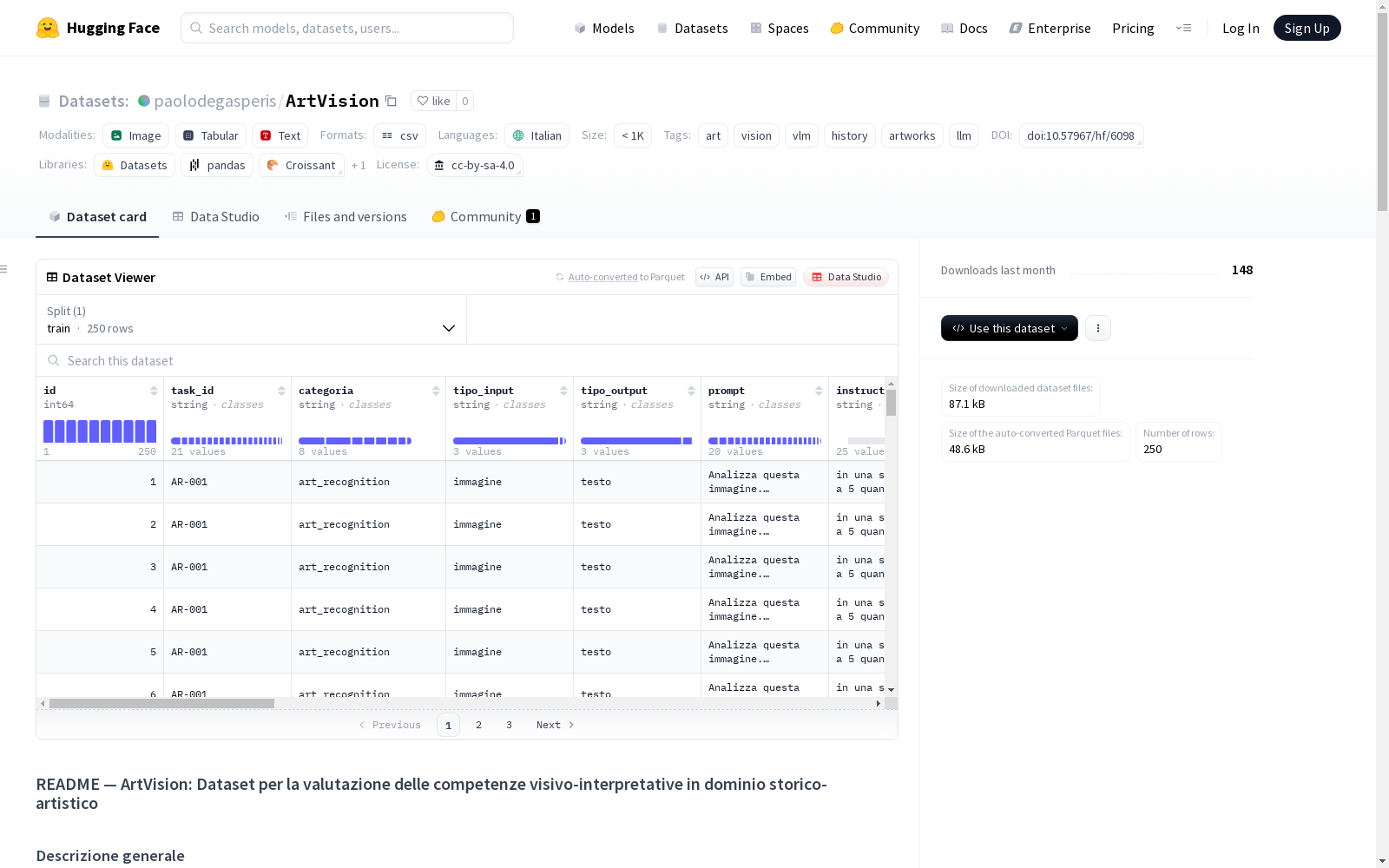The height and width of the screenshot is (868, 1389).
Task: Click the Search this dataset field
Action: pyautogui.click(x=467, y=360)
